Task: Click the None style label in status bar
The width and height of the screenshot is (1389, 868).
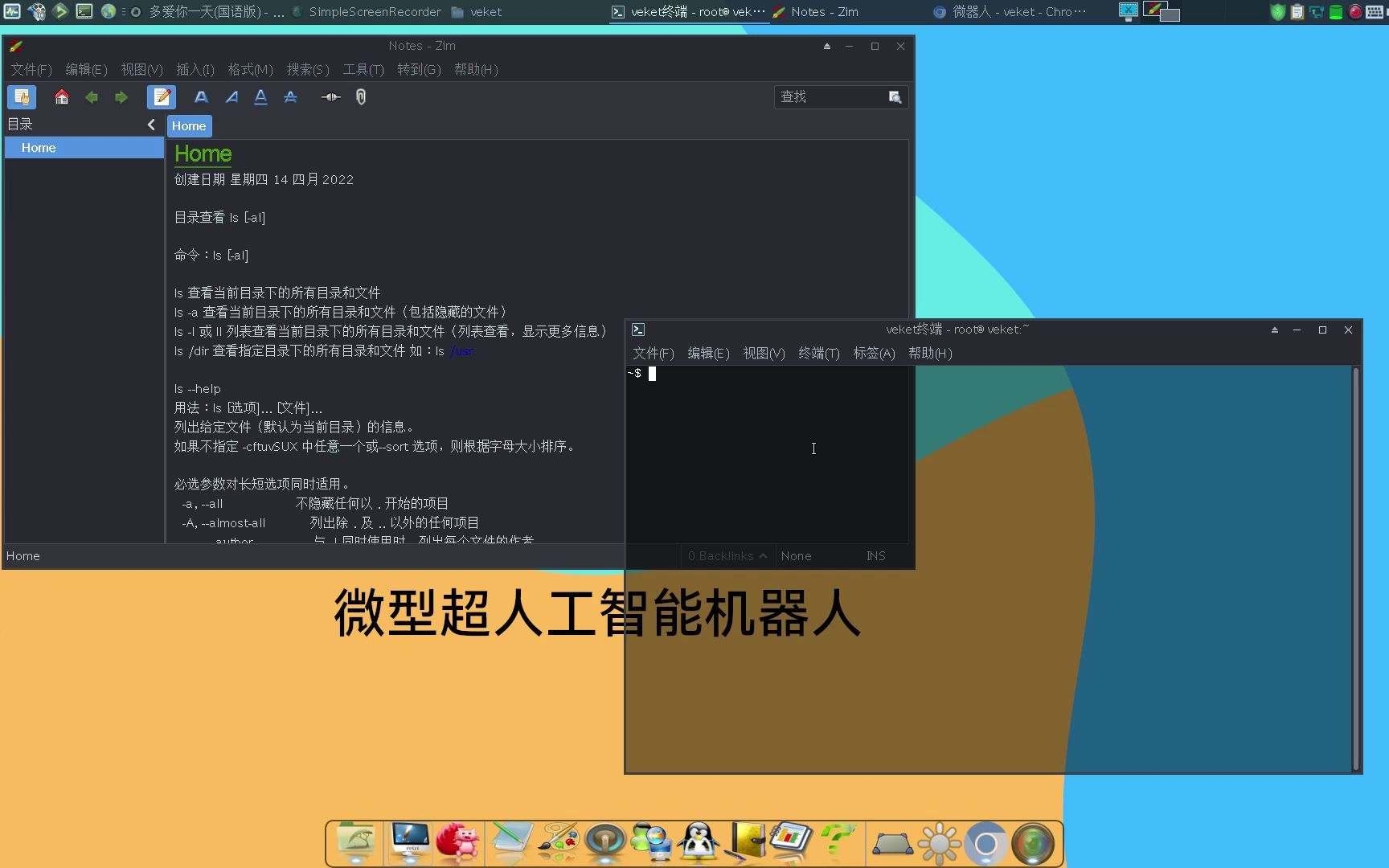Action: [x=796, y=556]
